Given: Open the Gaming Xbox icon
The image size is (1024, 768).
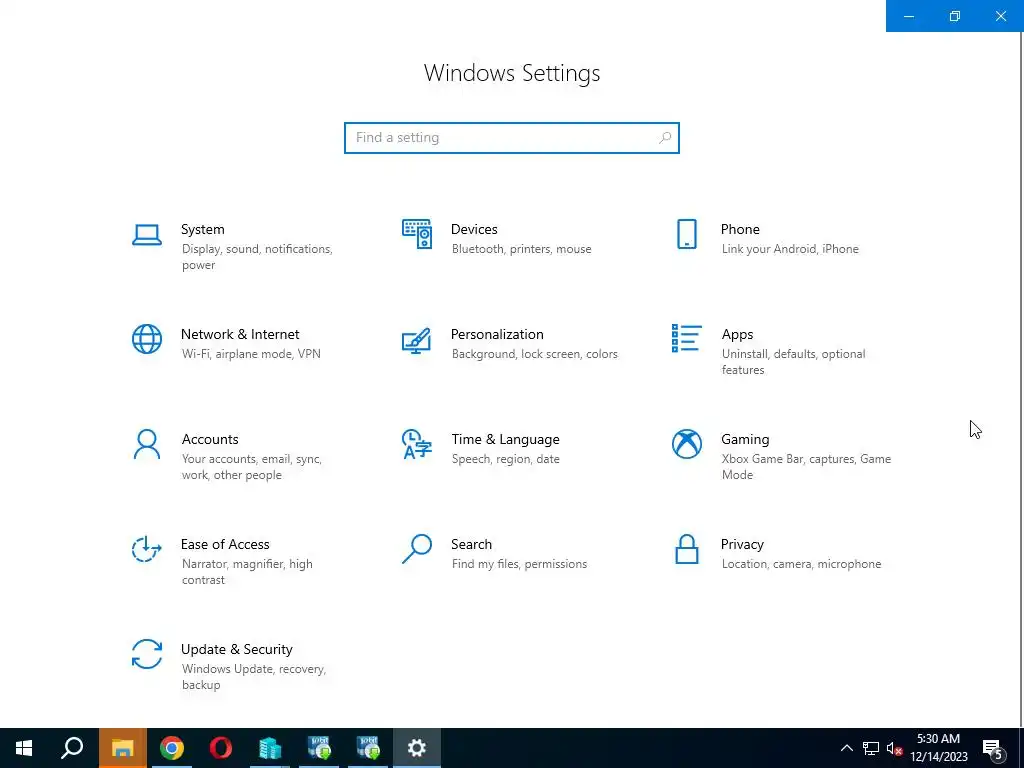Looking at the screenshot, I should click(686, 444).
